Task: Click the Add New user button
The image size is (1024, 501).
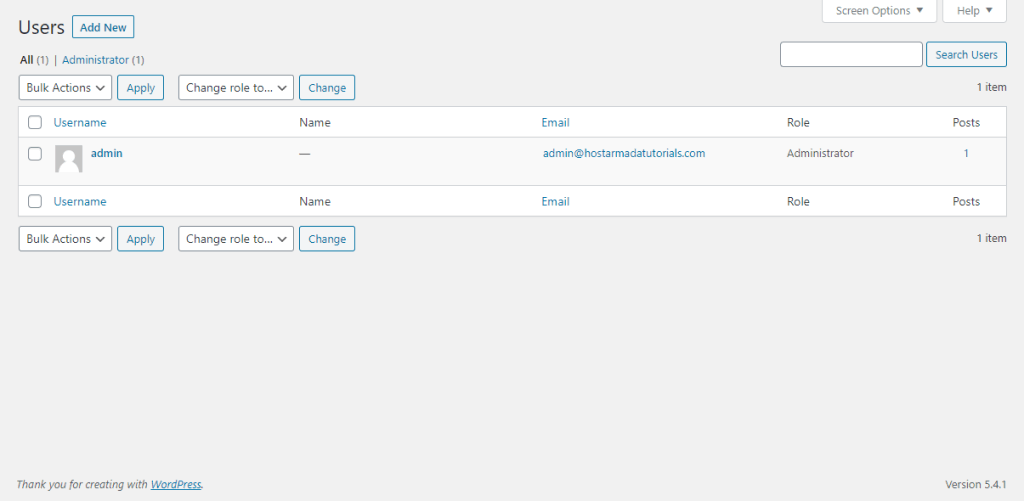Action: (x=103, y=27)
